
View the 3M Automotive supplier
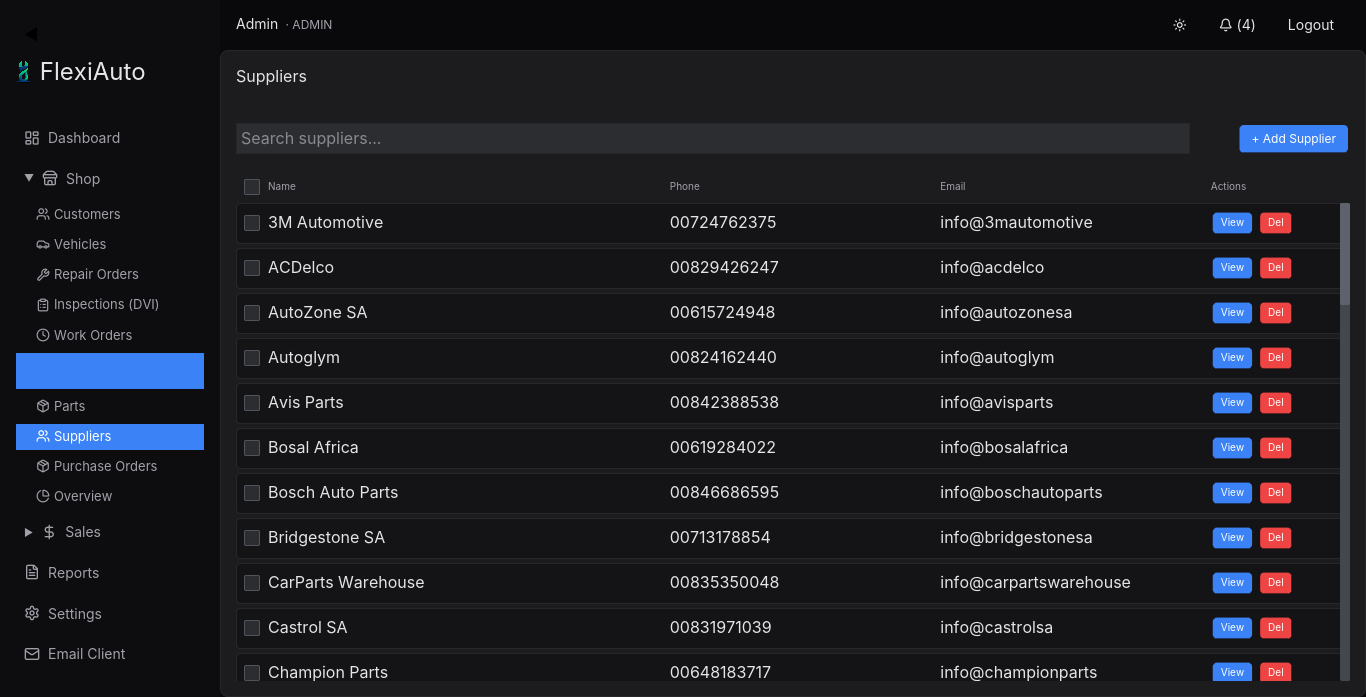click(x=1232, y=223)
